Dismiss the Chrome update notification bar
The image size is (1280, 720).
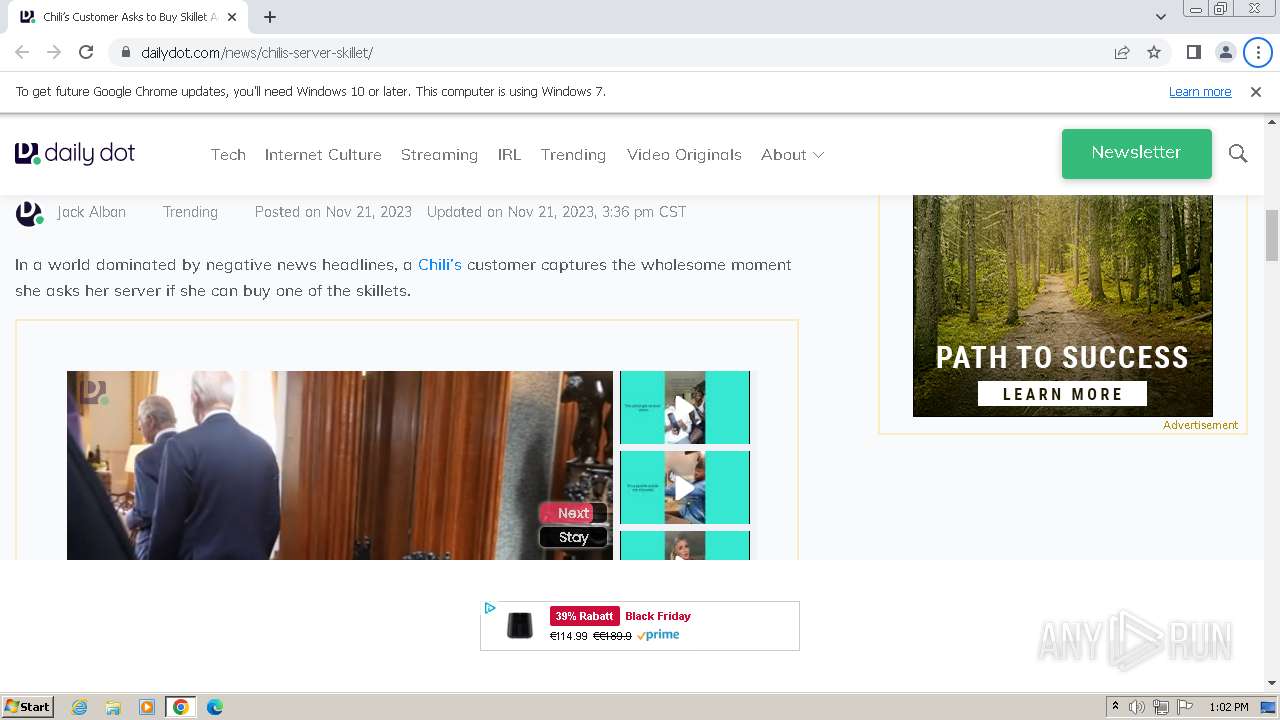(1256, 91)
